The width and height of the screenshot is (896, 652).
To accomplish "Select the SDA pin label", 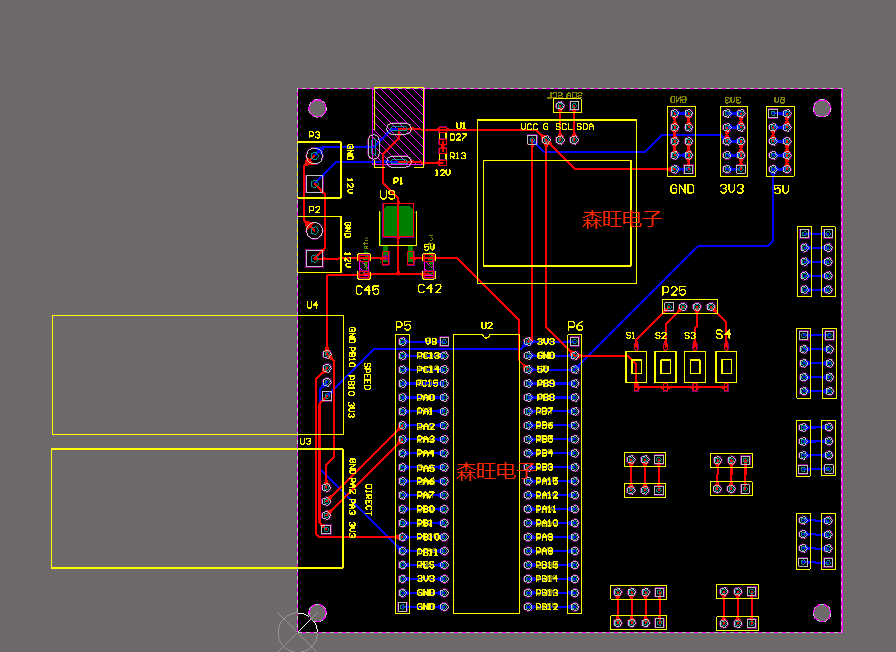I will tap(585, 127).
